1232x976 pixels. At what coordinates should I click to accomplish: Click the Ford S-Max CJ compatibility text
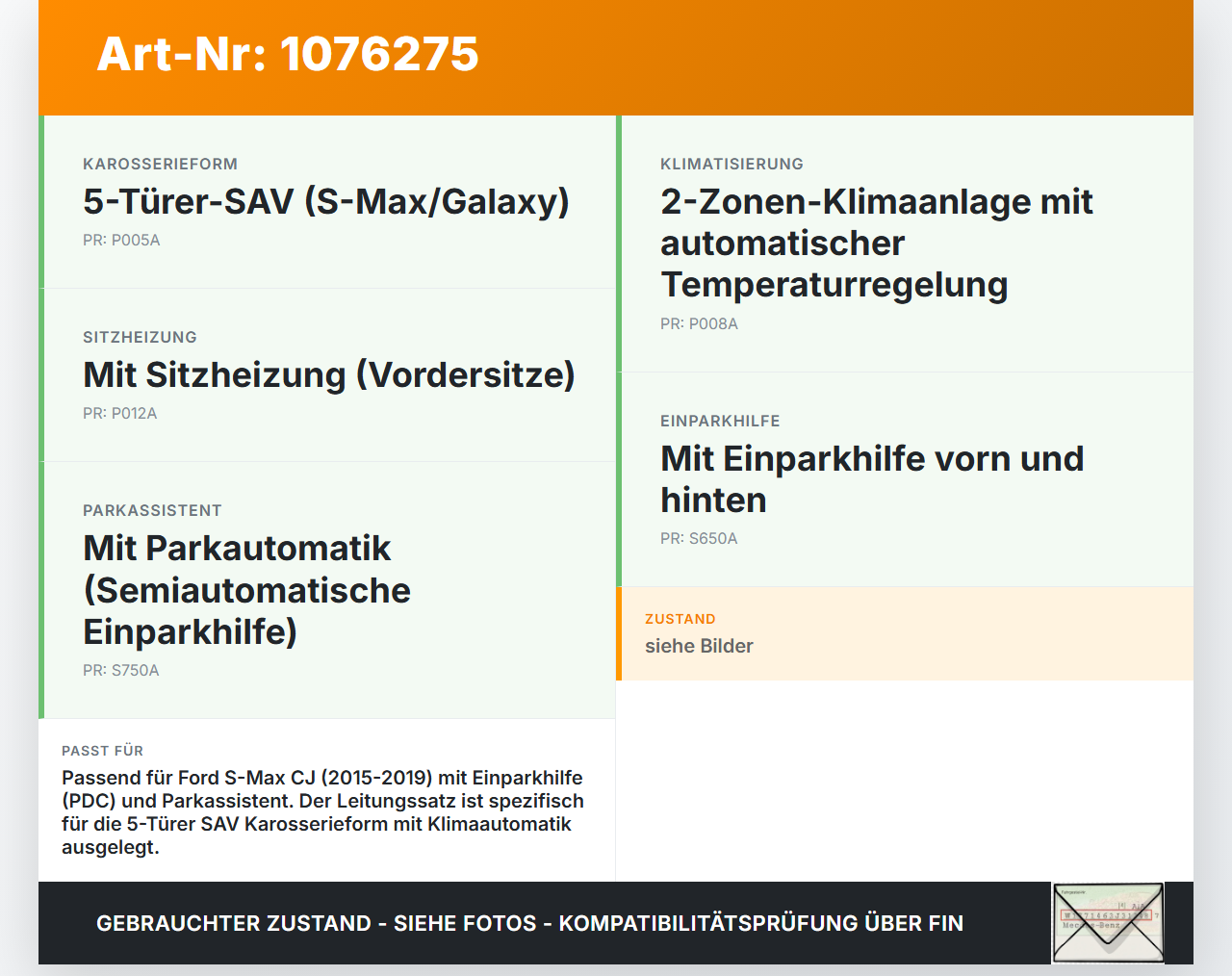click(x=322, y=812)
